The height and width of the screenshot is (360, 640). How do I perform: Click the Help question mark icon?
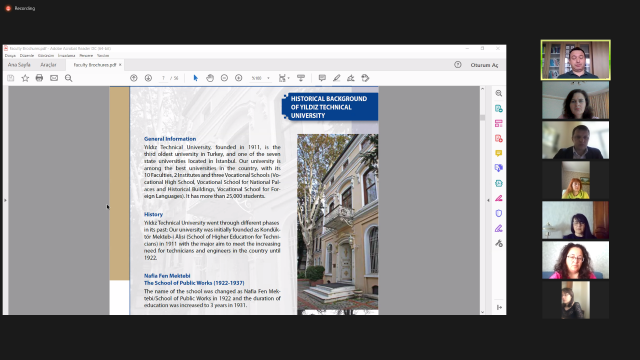click(x=458, y=65)
